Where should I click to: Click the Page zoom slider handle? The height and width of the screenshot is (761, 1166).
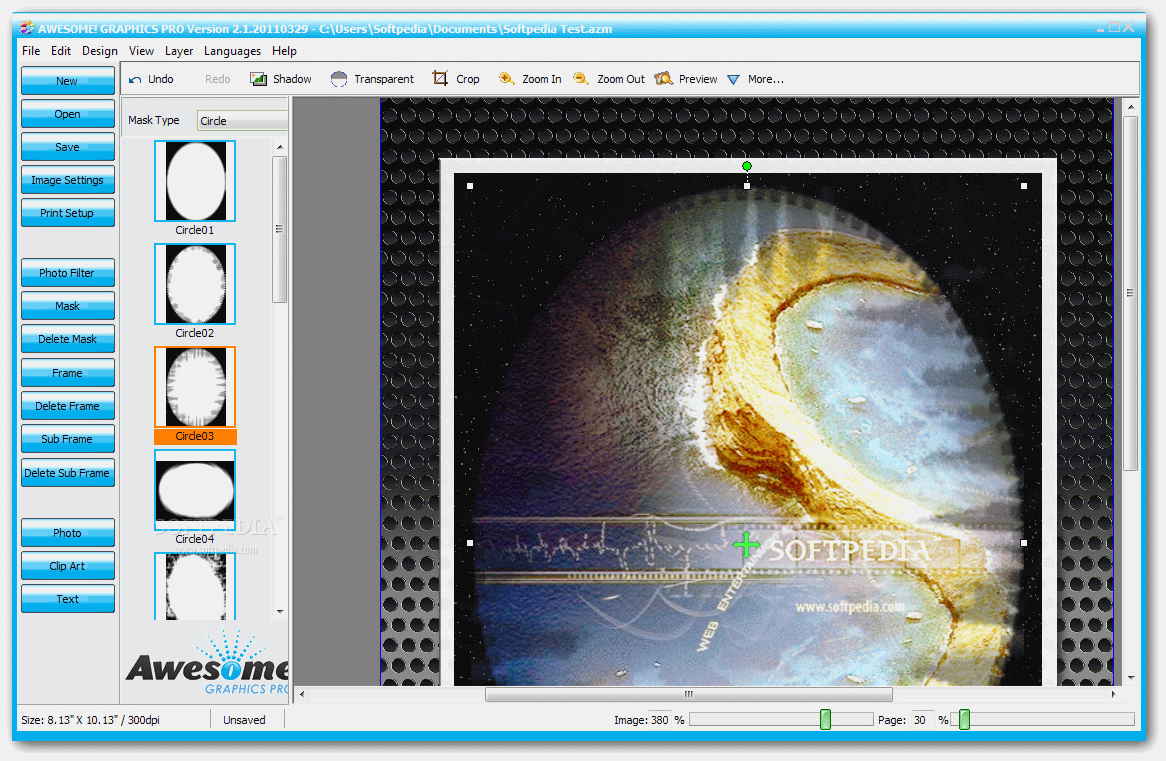coord(964,719)
